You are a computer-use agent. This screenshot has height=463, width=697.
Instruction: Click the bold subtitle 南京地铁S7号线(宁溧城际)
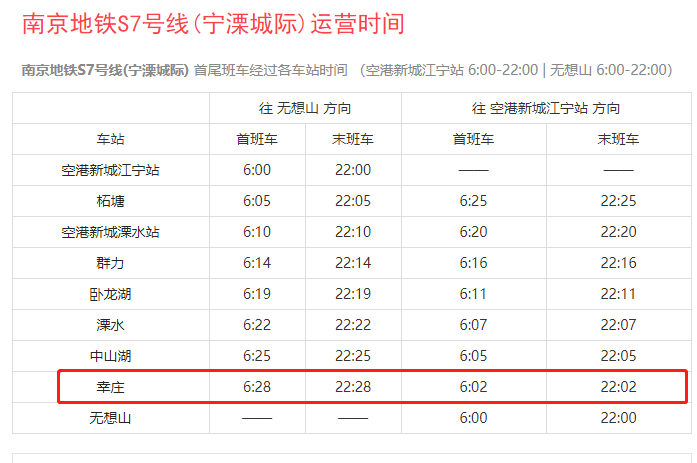(x=105, y=70)
